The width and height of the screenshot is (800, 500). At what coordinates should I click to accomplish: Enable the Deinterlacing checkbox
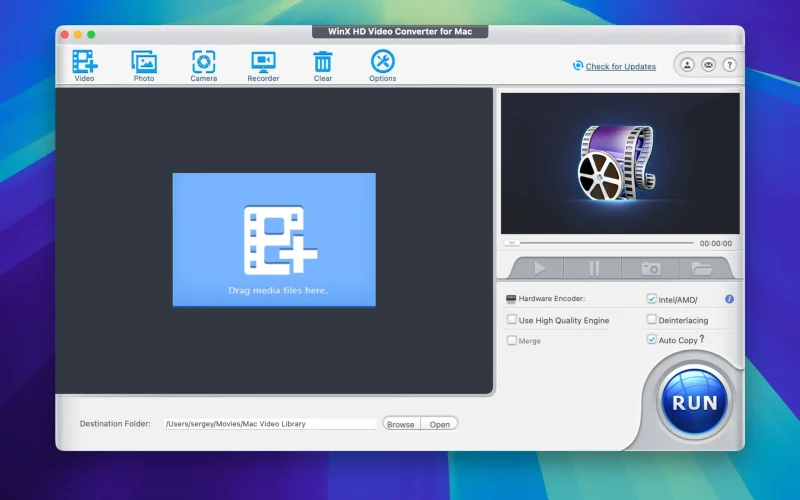652,319
